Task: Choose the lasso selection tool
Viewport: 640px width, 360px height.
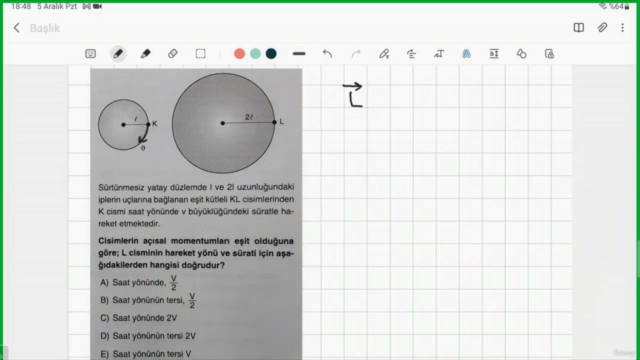Action: pyautogui.click(x=200, y=53)
